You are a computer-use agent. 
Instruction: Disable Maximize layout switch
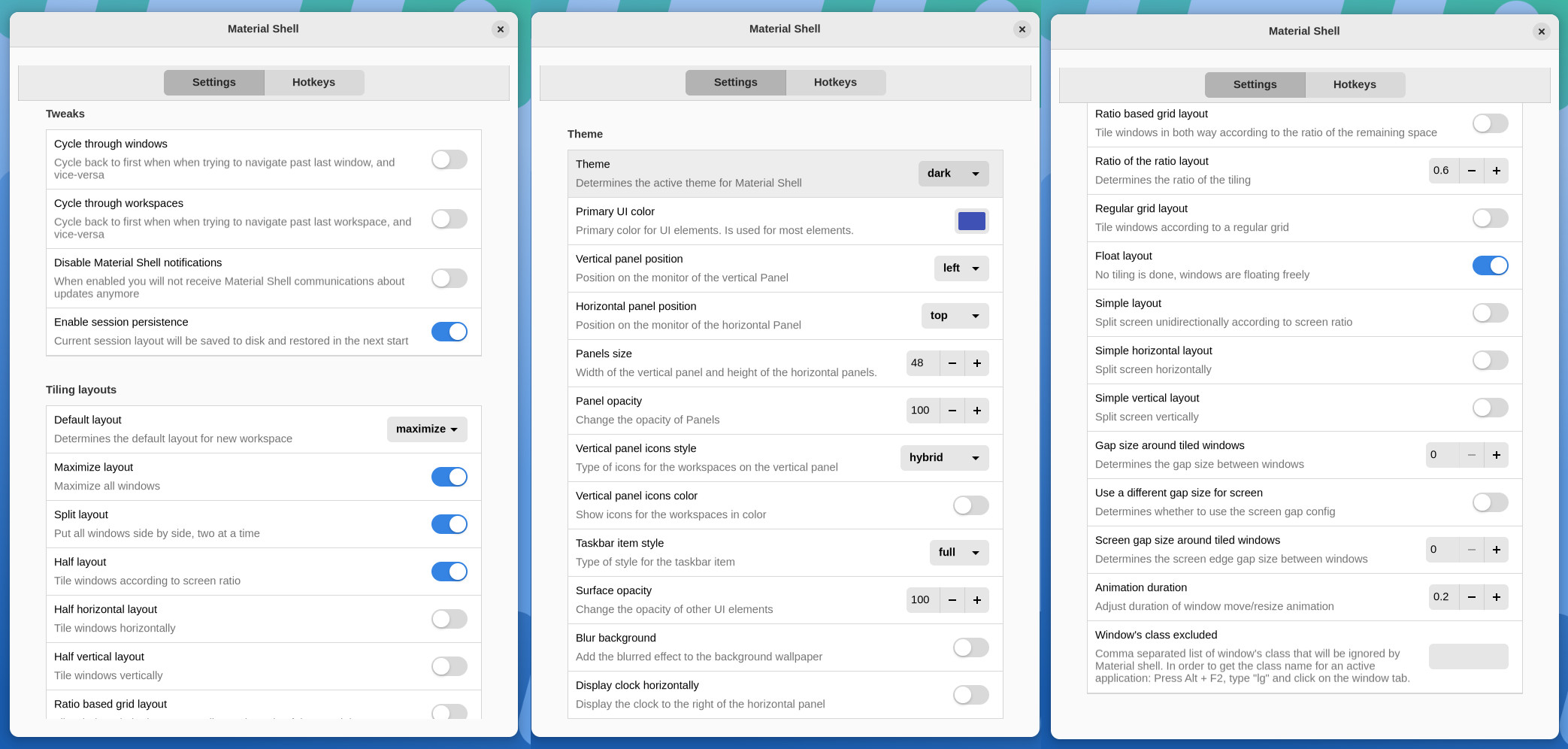450,477
